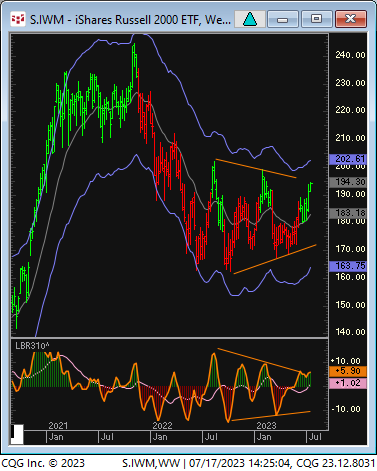This screenshot has height=471, width=377.
Task: Click the final Jul label on time axis
Action: tap(315, 437)
